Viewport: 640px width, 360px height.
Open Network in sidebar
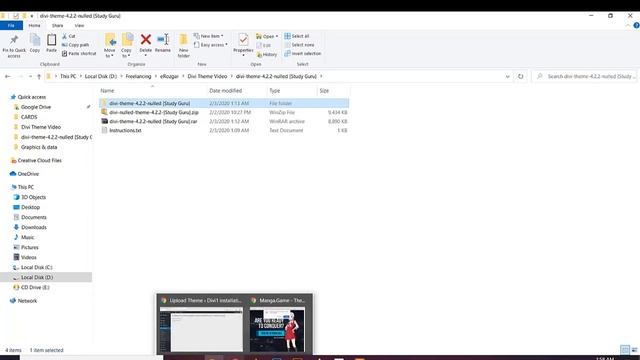(27, 301)
